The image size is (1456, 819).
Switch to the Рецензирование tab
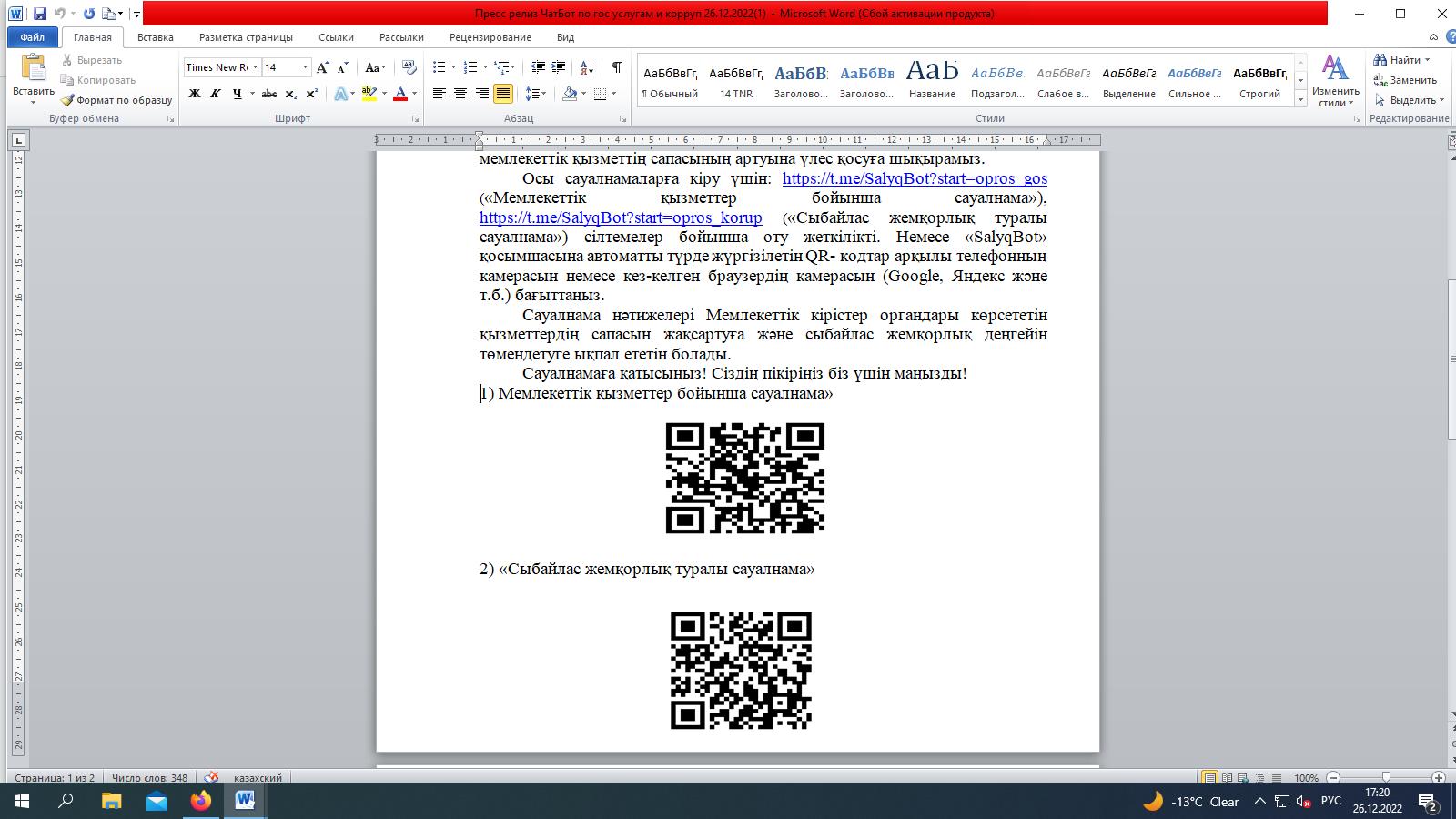(490, 37)
